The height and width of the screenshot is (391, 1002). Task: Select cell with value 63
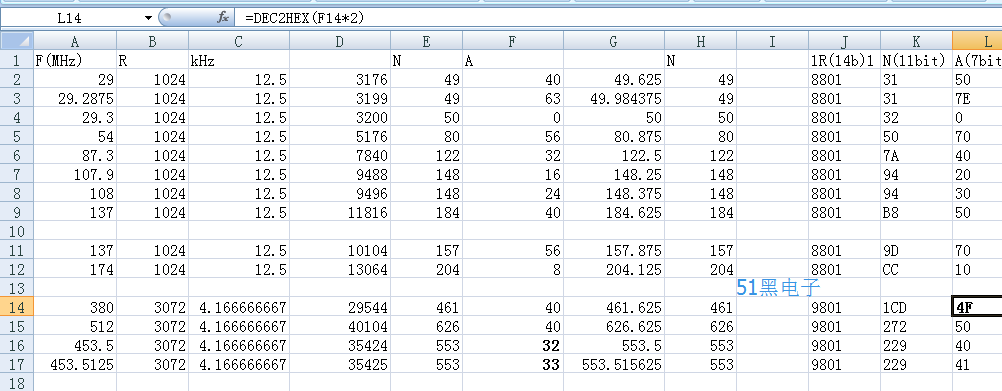(x=513, y=98)
